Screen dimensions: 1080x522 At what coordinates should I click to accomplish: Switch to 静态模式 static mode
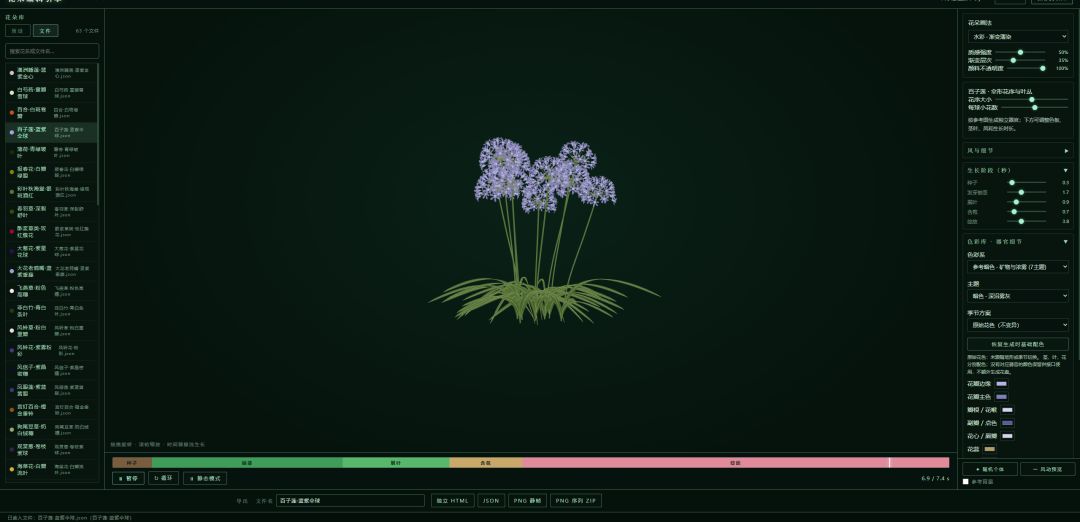(205, 478)
